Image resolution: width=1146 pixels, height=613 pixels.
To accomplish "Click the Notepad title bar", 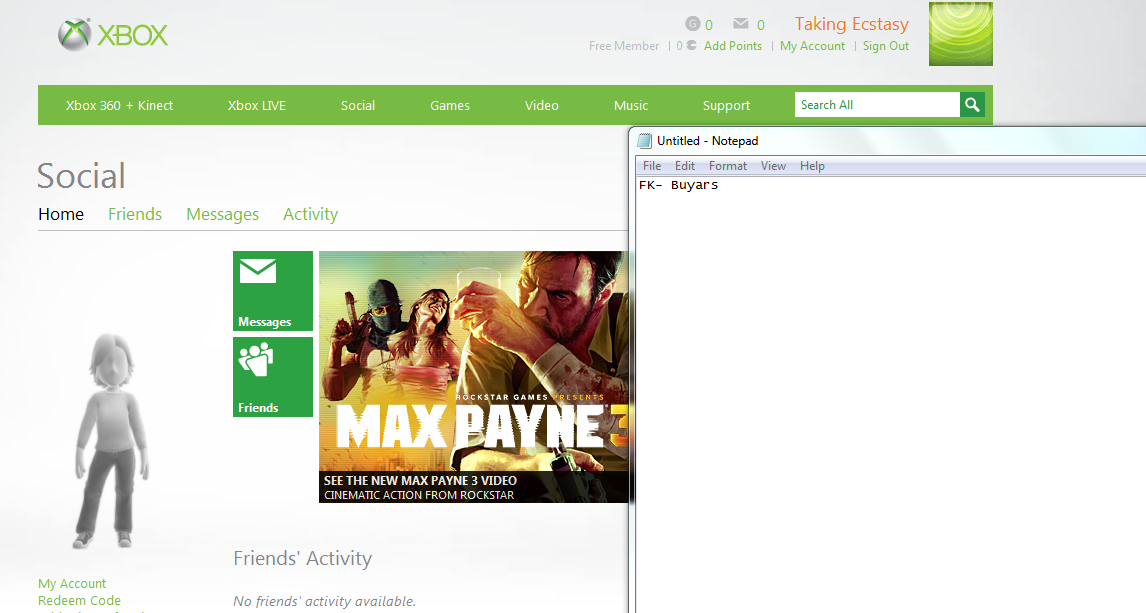I will [x=888, y=141].
